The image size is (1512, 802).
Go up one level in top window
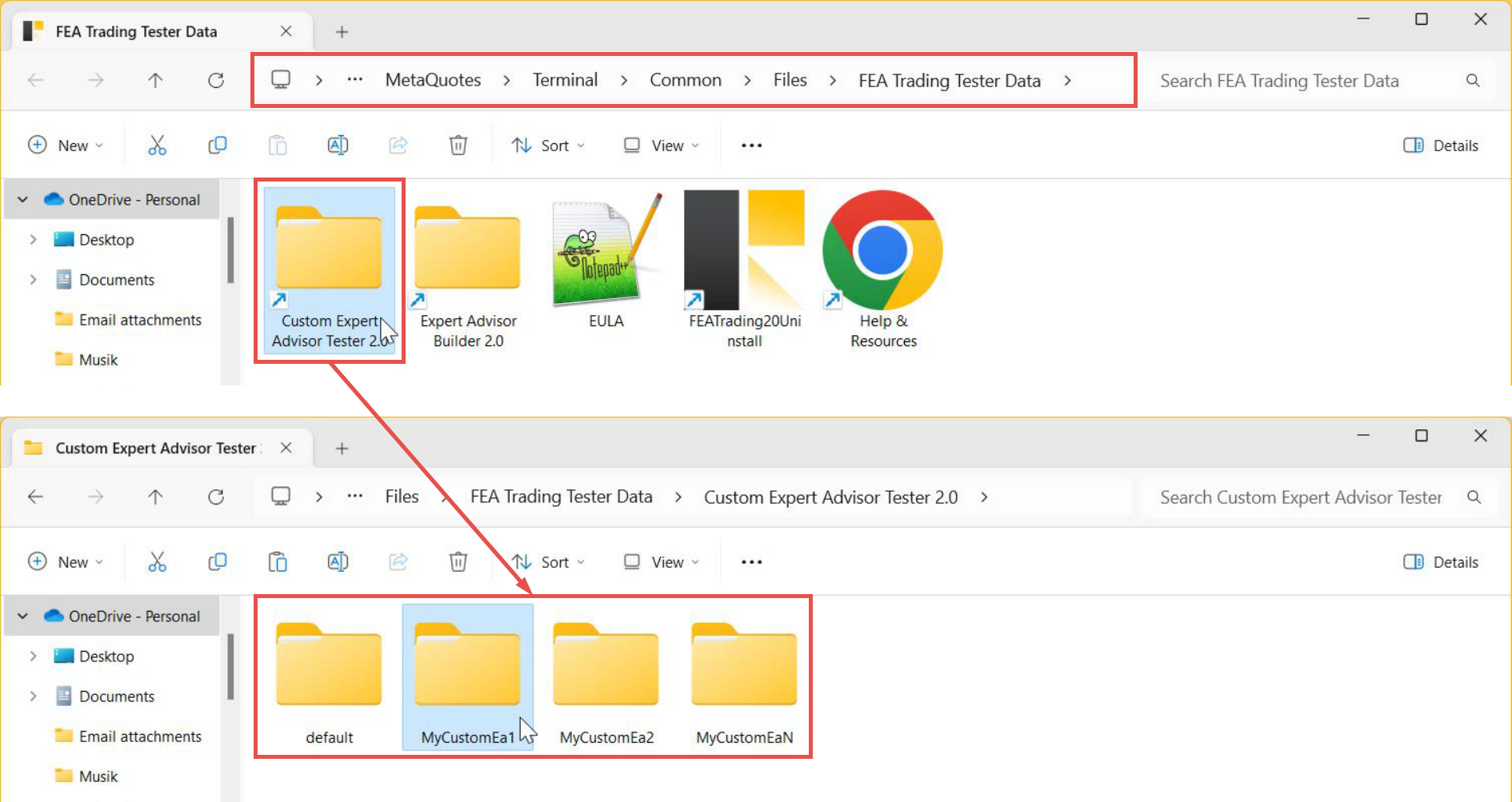coord(155,80)
